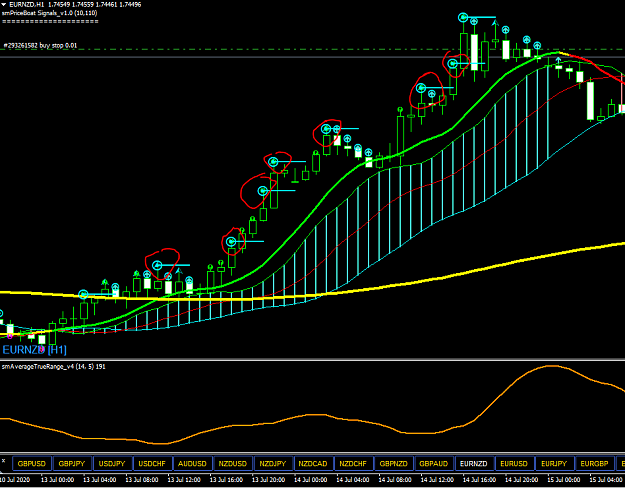
Task: Select the active EURNZD symbol button
Action: [x=474, y=464]
